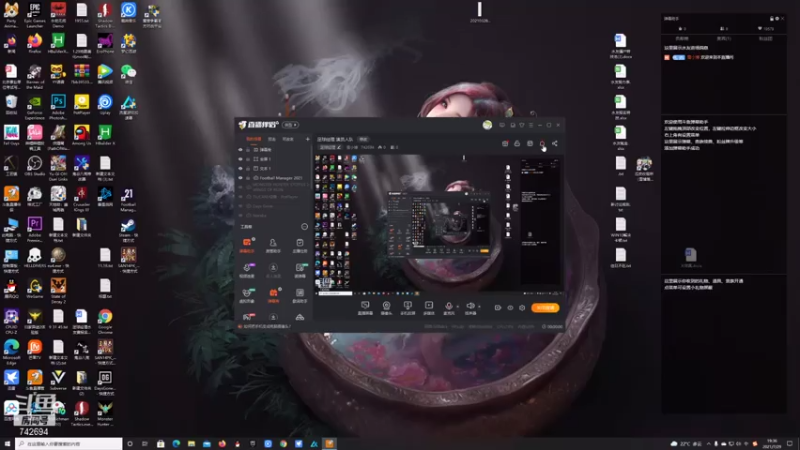Screen dimensions: 800x450
Task: Open the screen capture source tool
Action: 365,307
